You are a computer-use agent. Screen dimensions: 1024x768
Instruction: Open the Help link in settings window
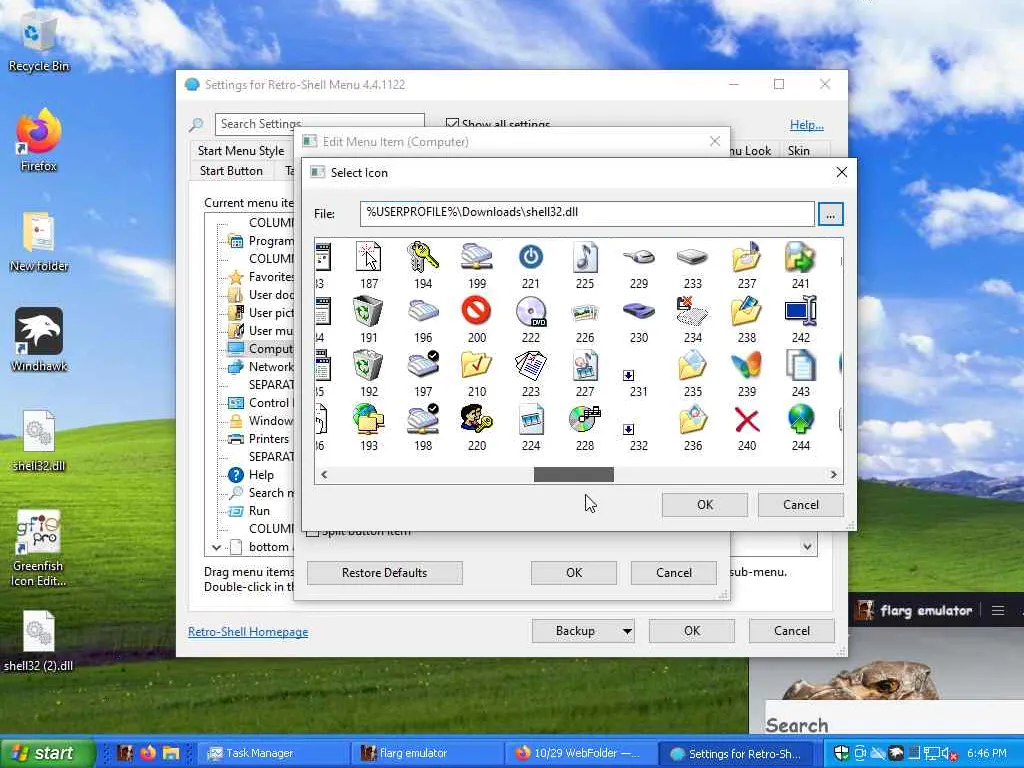point(807,125)
